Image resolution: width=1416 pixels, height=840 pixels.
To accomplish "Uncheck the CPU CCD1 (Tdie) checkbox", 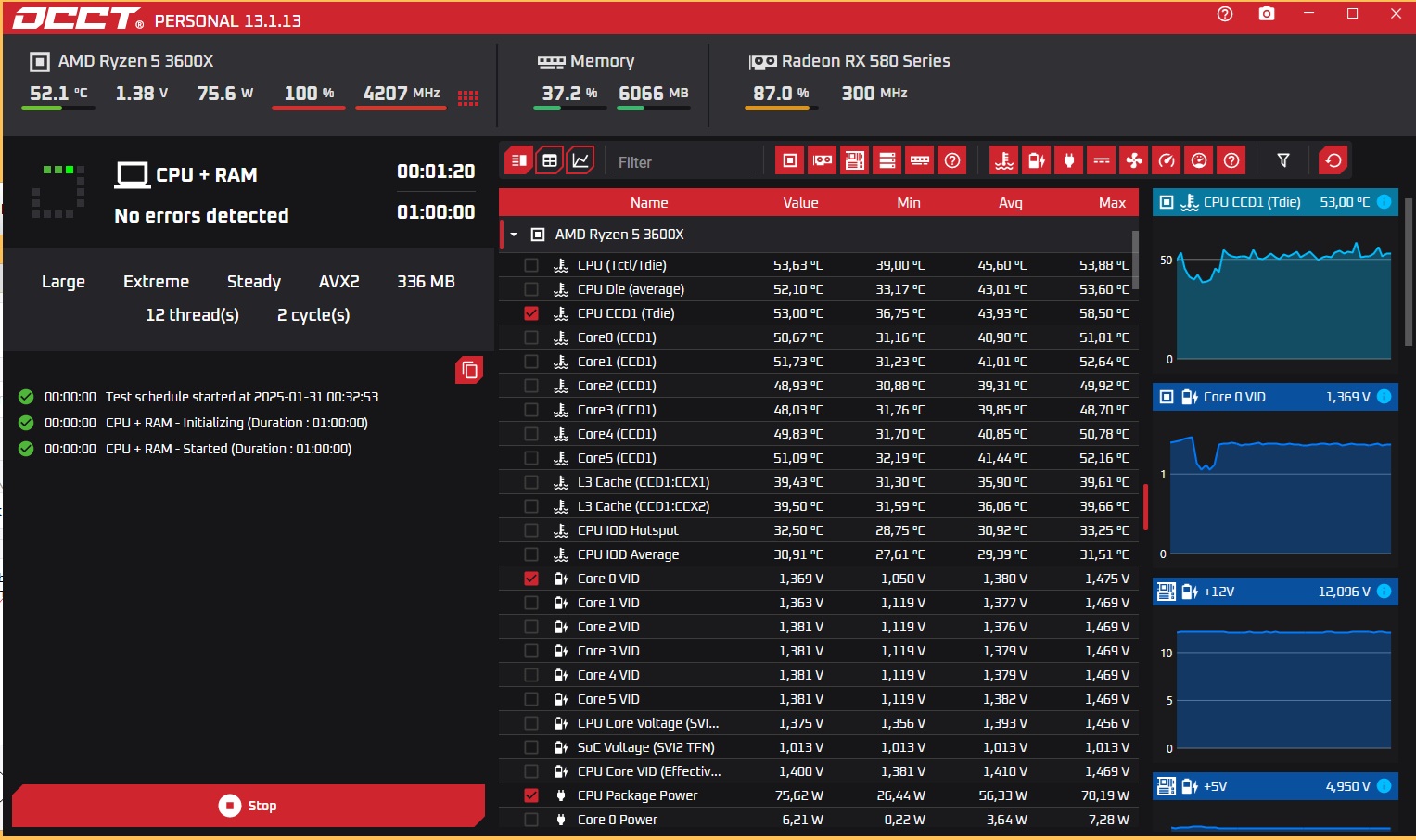I will pyautogui.click(x=531, y=313).
